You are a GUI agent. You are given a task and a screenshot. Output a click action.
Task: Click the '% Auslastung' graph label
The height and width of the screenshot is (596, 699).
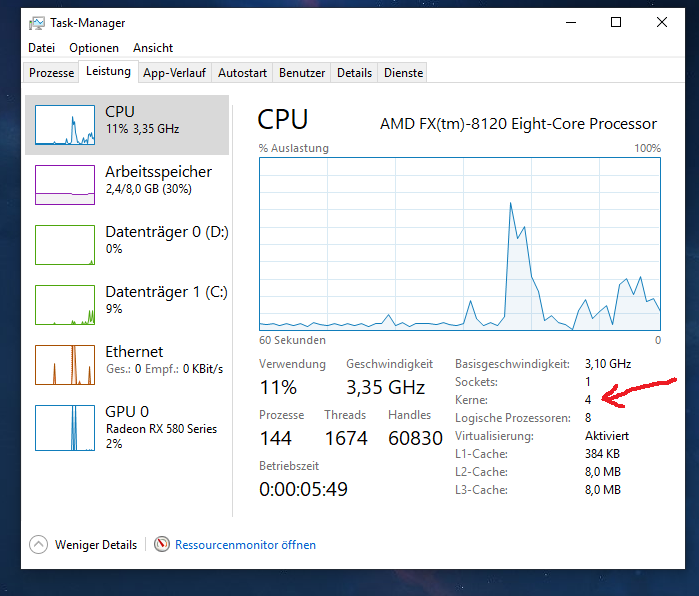(294, 148)
